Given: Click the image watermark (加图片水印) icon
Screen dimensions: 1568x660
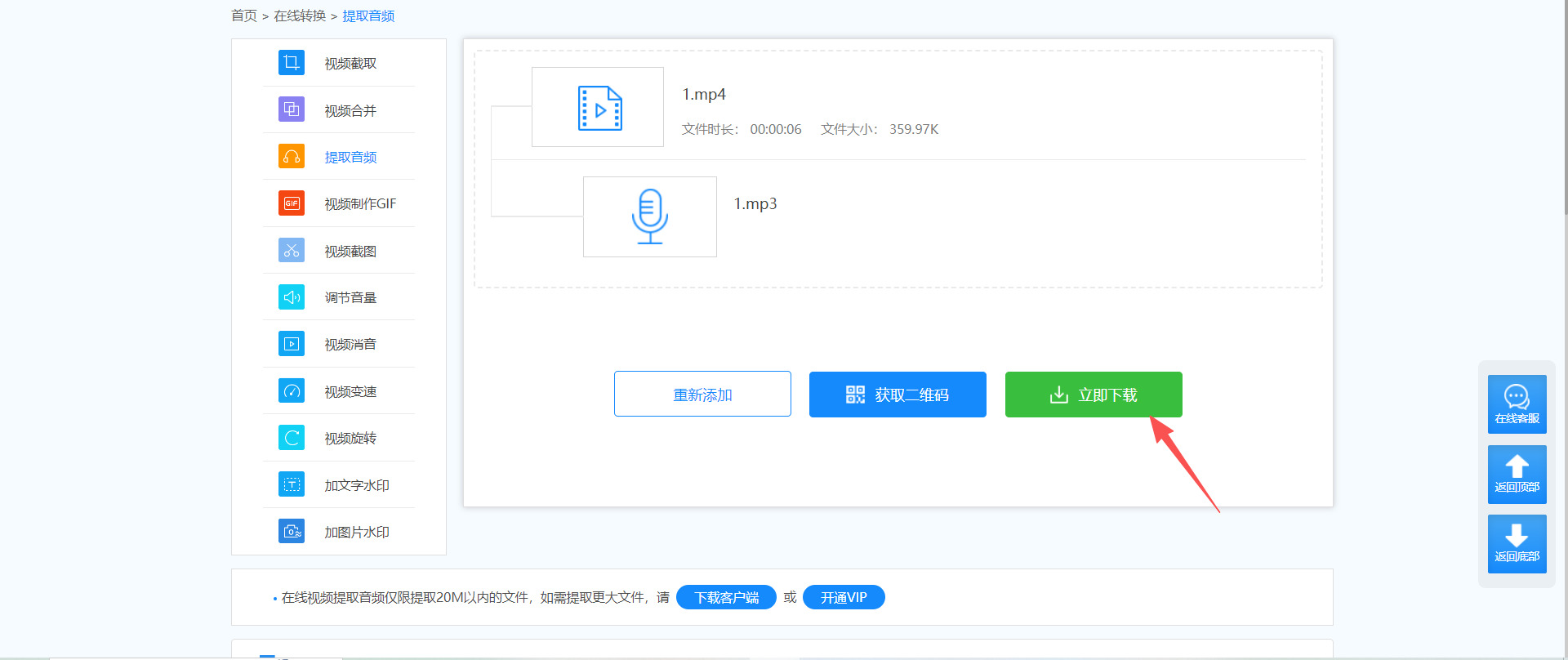Looking at the screenshot, I should (292, 532).
